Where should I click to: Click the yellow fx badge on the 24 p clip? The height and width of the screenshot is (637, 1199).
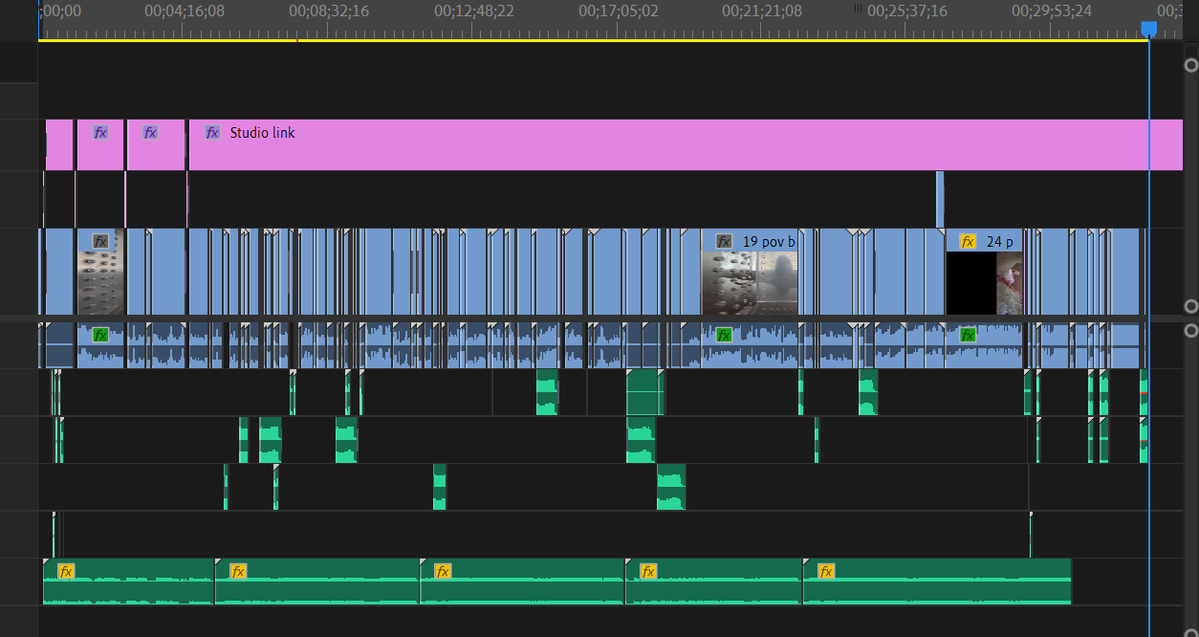[967, 242]
